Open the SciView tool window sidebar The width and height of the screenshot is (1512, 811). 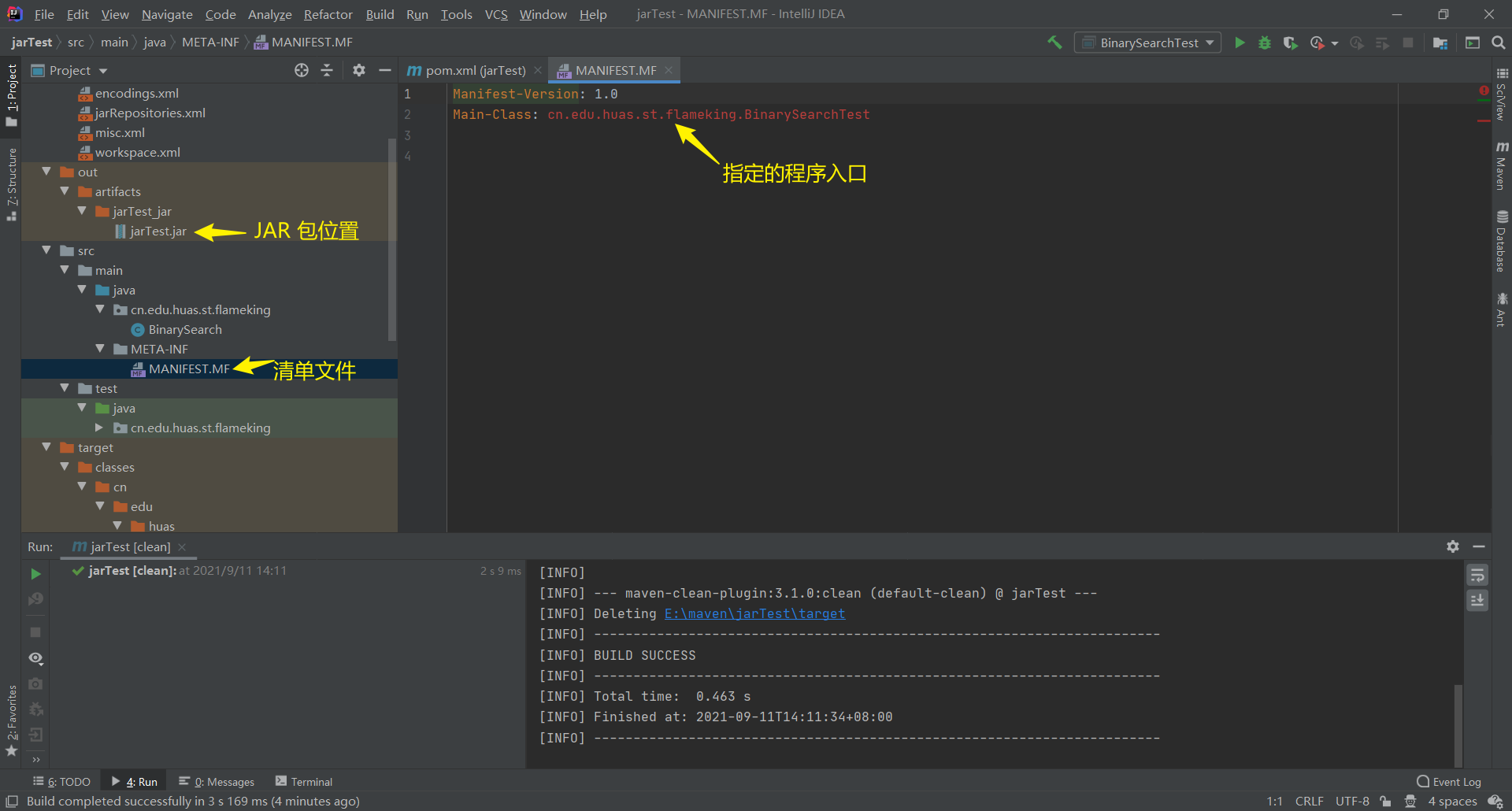click(1502, 93)
